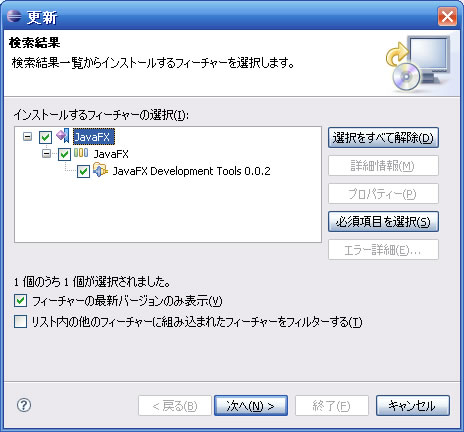Screen dimensions: 464x432
Task: Select the second-level JavaFX tree item
Action: tap(111, 154)
